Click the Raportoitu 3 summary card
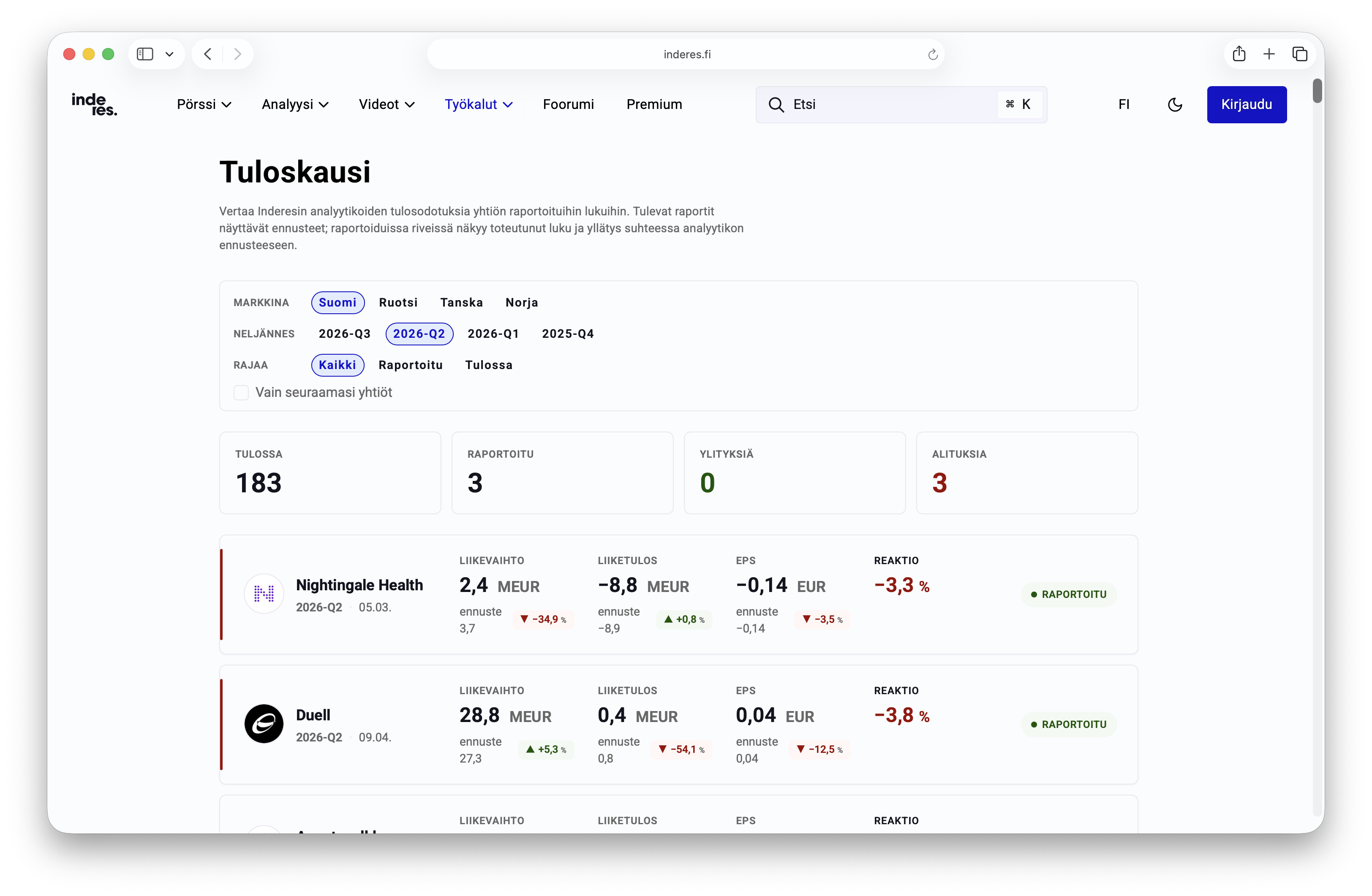This screenshot has width=1372, height=896. [563, 472]
